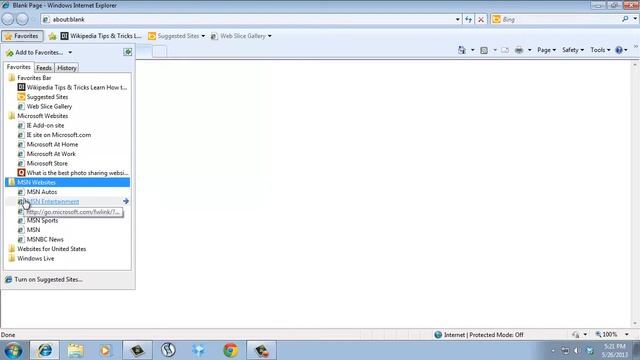Expand the Windows Live folder
Screen dimensions: 640x360
(x=31, y=258)
